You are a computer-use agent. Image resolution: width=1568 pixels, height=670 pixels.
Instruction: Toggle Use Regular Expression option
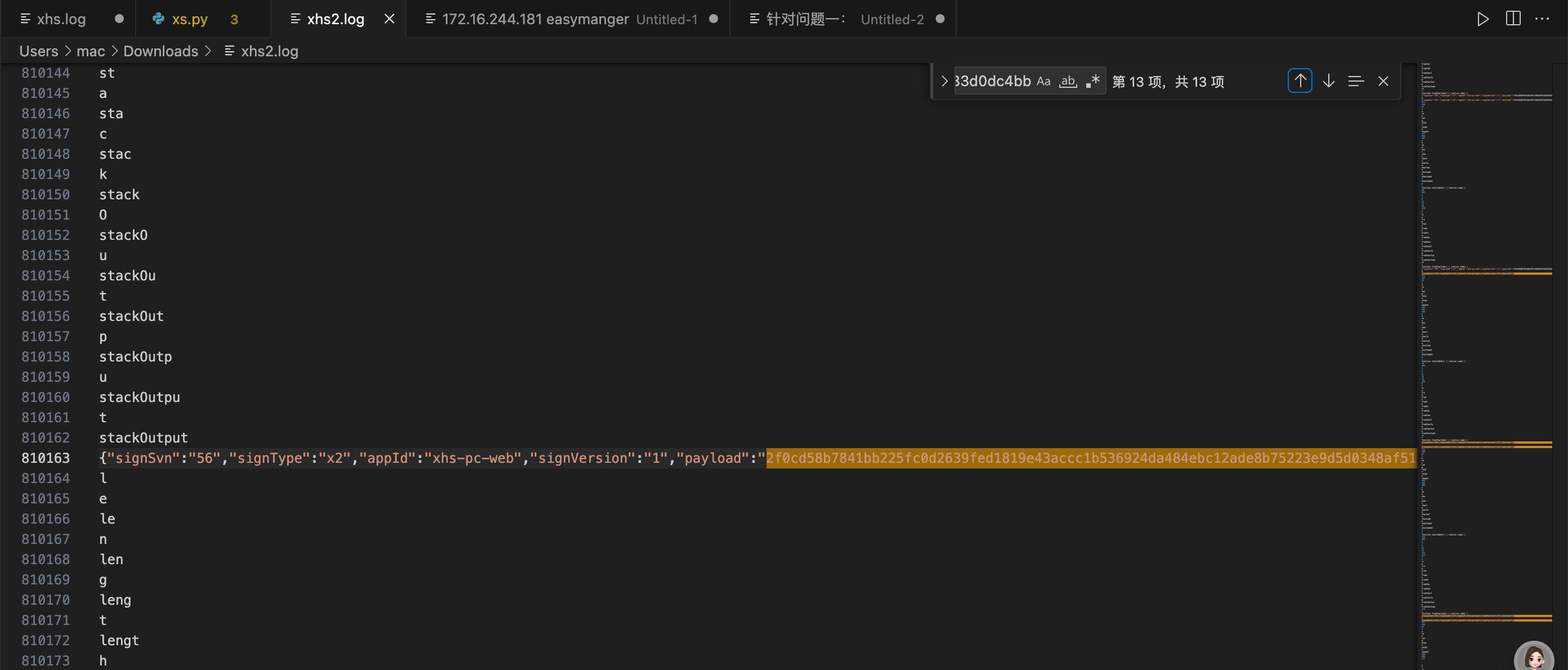pyautogui.click(x=1092, y=81)
